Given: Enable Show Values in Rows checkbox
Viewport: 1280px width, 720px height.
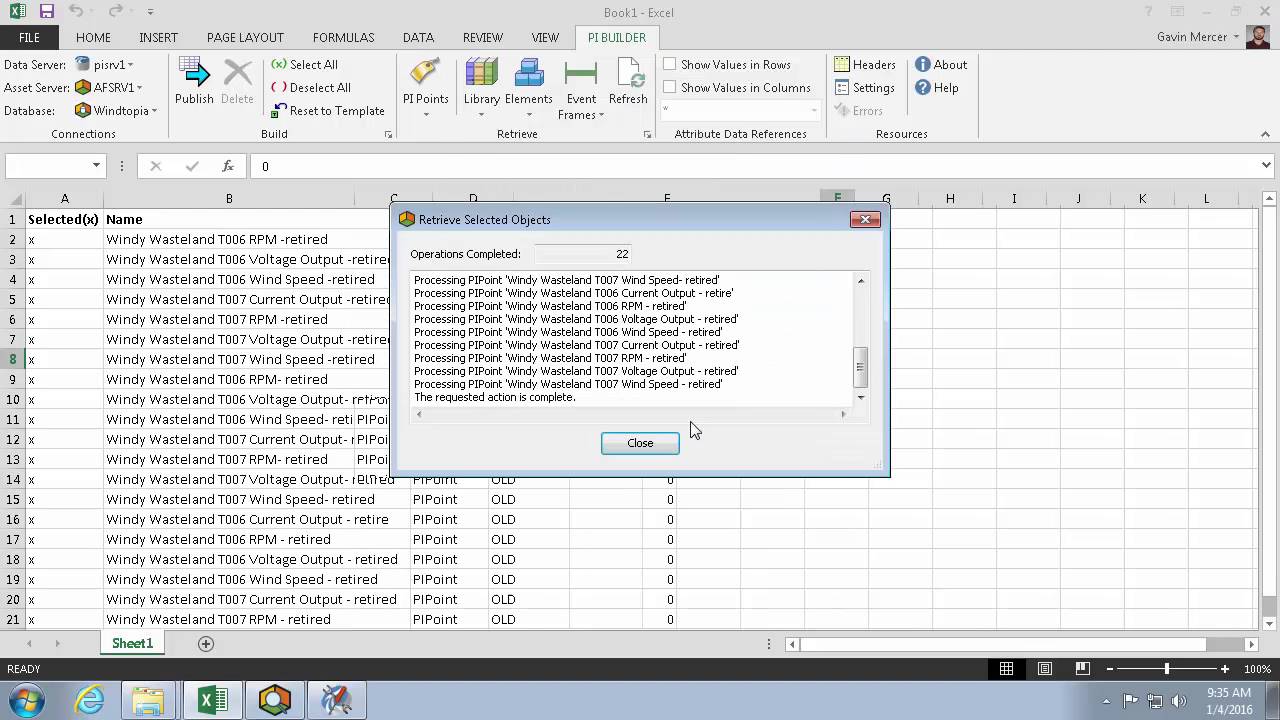Looking at the screenshot, I should point(670,64).
